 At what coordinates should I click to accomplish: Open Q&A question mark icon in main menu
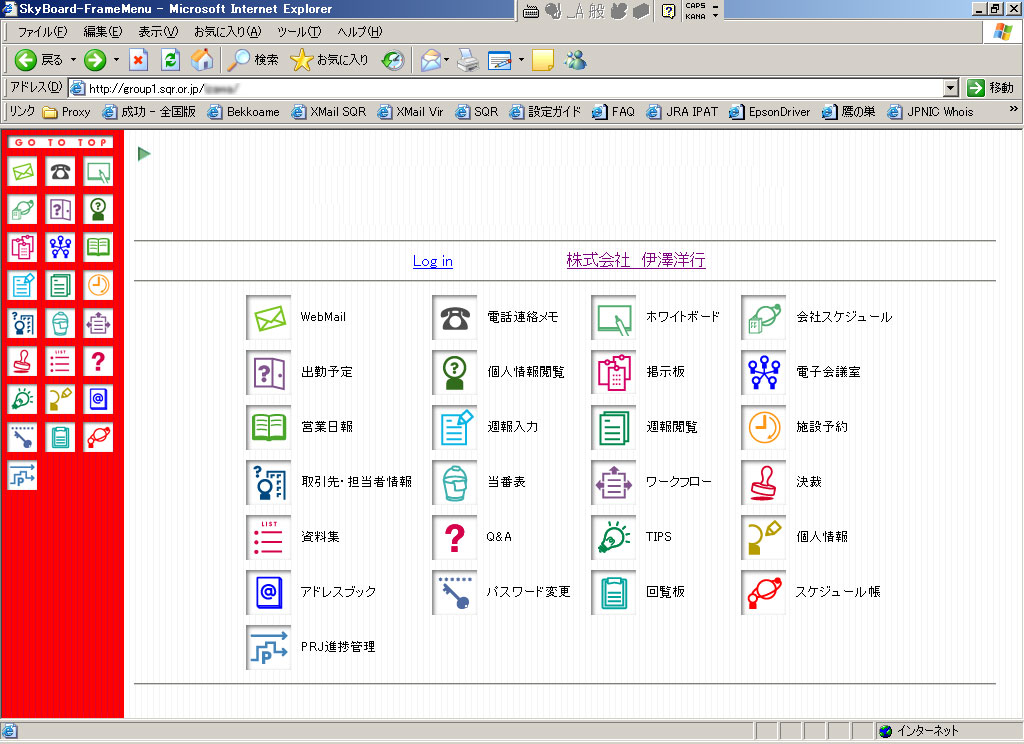(455, 537)
